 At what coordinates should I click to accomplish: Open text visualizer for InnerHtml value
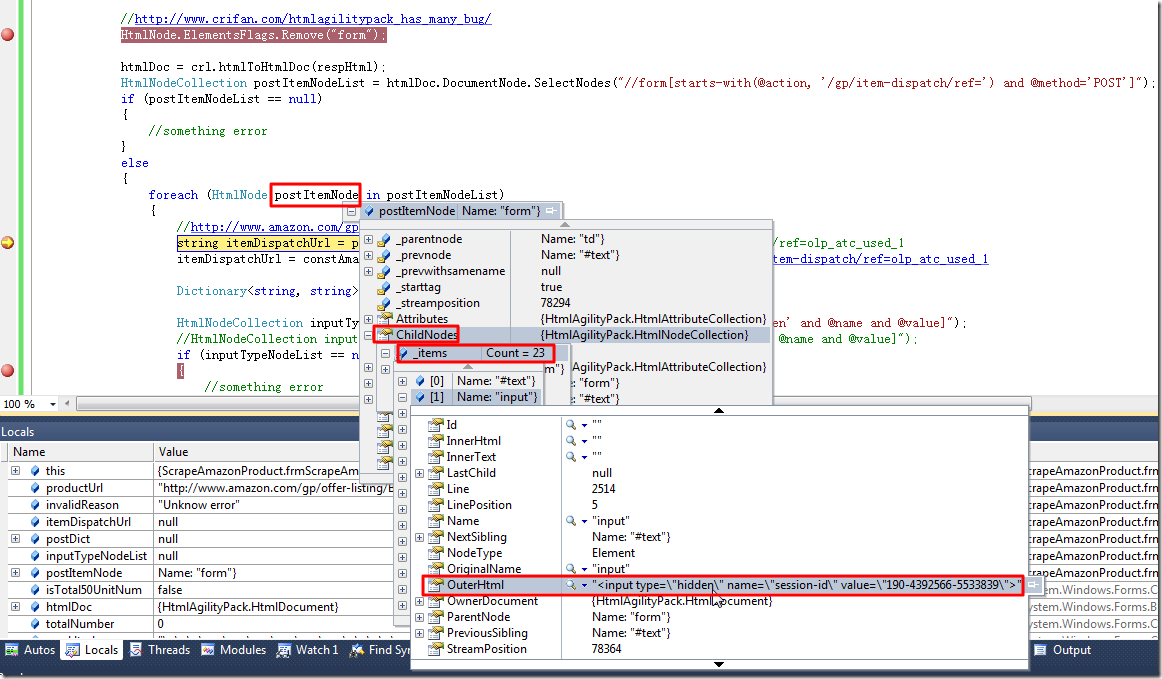point(571,441)
